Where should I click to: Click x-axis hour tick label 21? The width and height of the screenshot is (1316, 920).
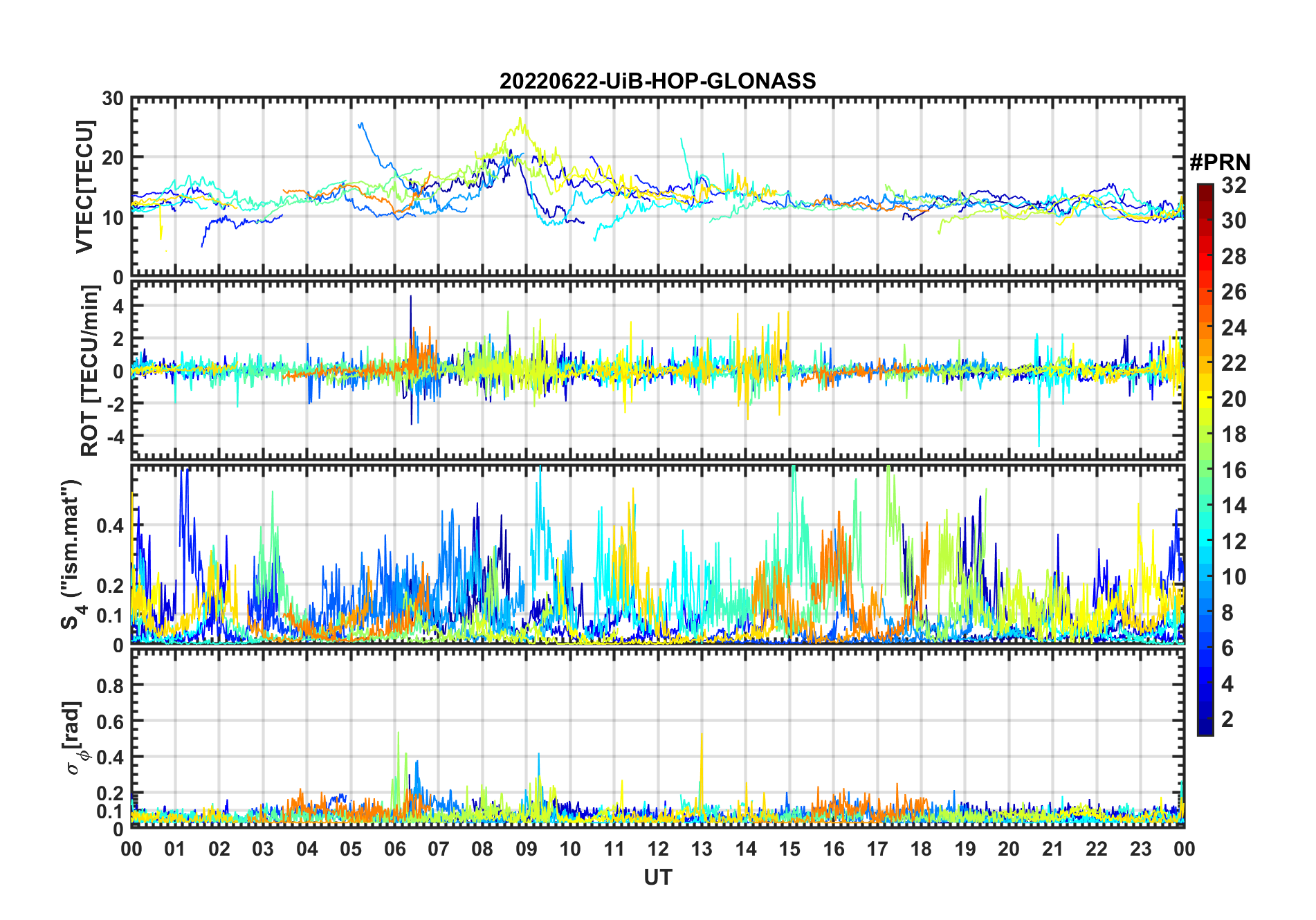[1052, 849]
